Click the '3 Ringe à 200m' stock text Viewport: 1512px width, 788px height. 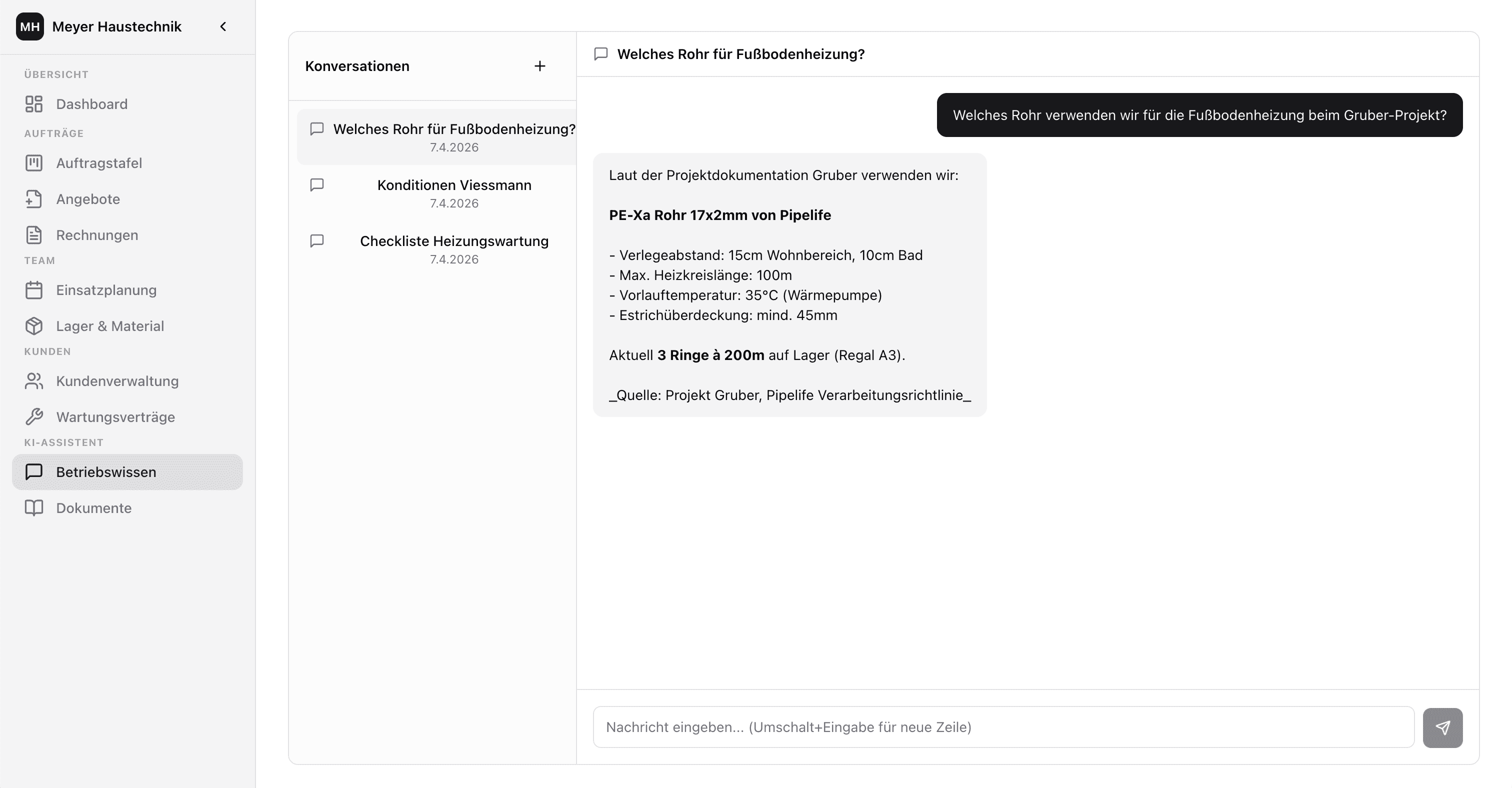point(711,355)
